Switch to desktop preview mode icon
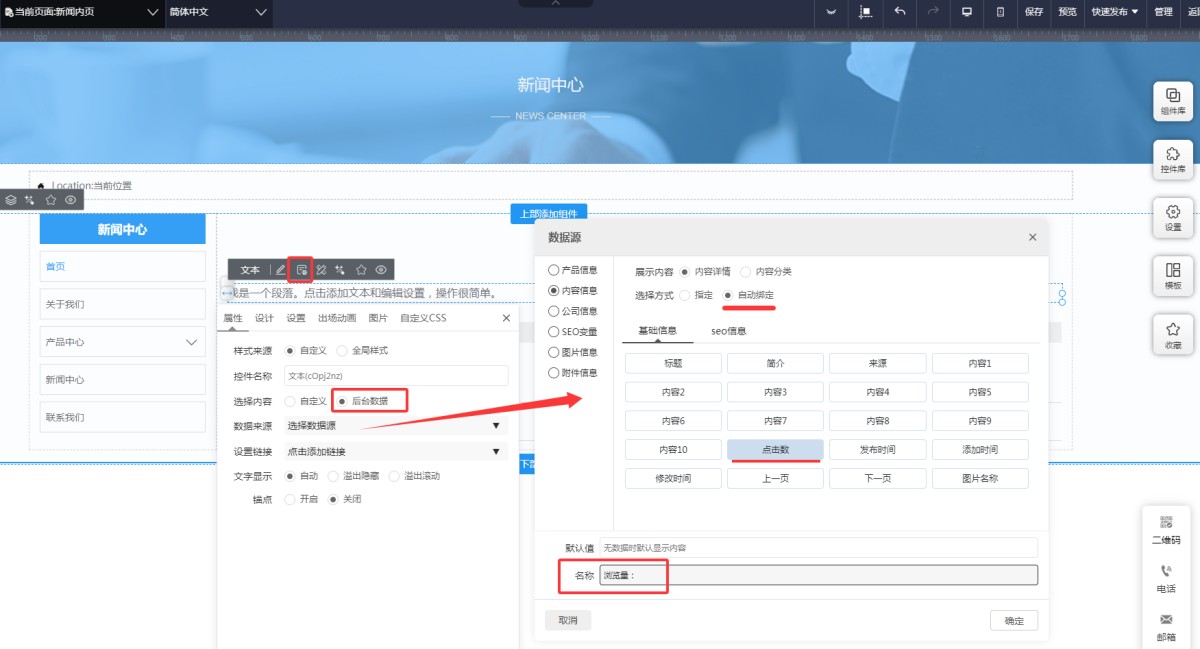The width and height of the screenshot is (1200, 649). pyautogui.click(x=966, y=11)
